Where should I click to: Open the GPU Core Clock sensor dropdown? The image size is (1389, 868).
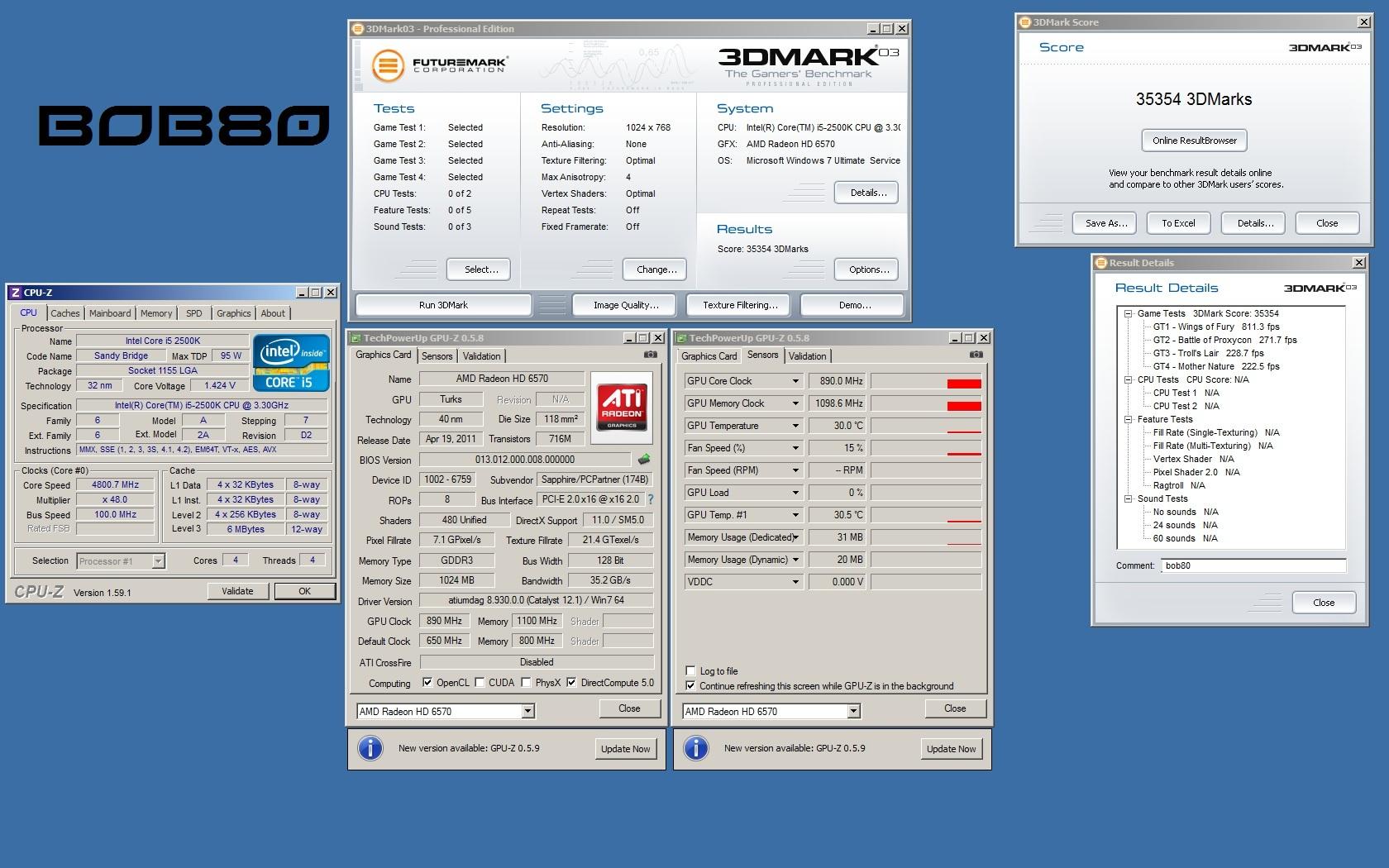pos(795,381)
